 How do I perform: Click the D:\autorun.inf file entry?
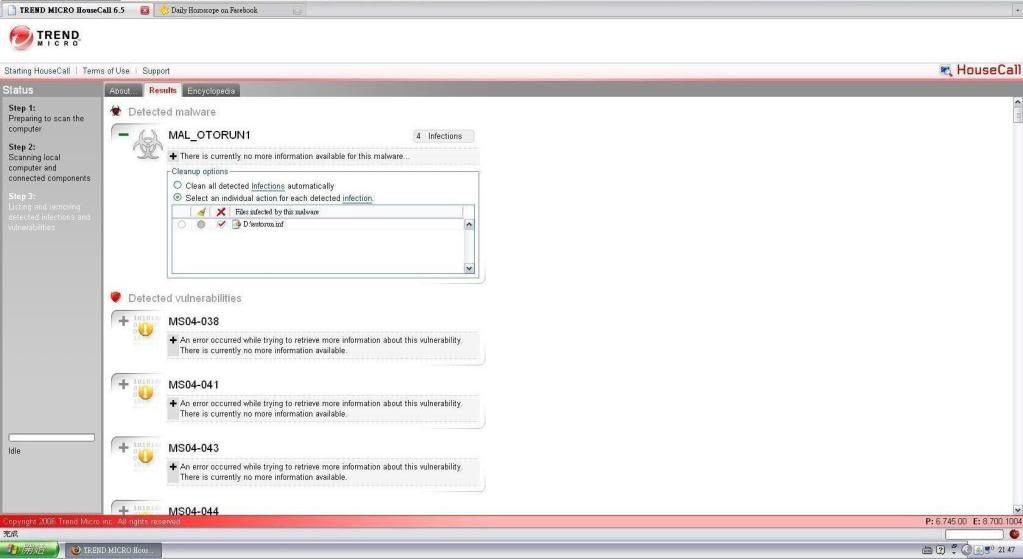pyautogui.click(x=264, y=224)
